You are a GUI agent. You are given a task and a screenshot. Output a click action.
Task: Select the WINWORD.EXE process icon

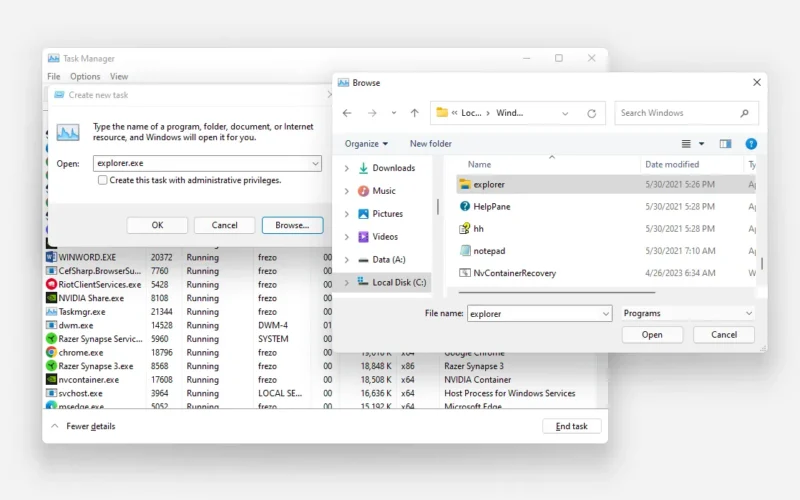pos(52,257)
